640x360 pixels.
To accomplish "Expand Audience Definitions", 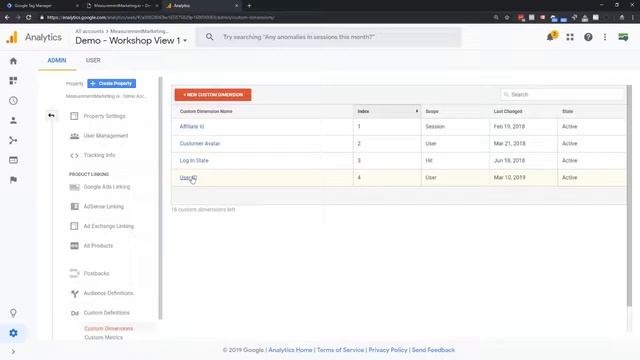I will (108, 293).
